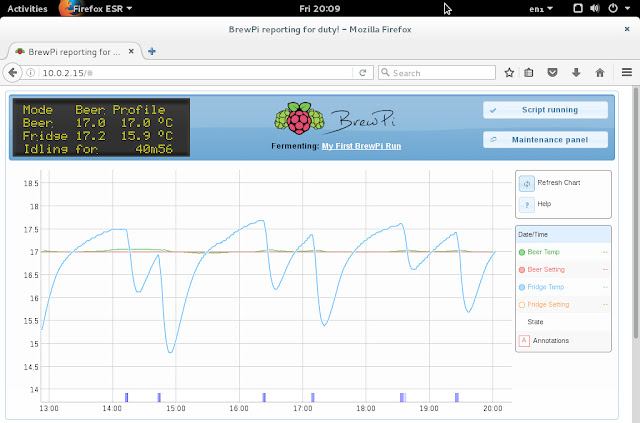The width and height of the screenshot is (640, 423).
Task: Click the Help label beside chart
Action: pos(544,204)
